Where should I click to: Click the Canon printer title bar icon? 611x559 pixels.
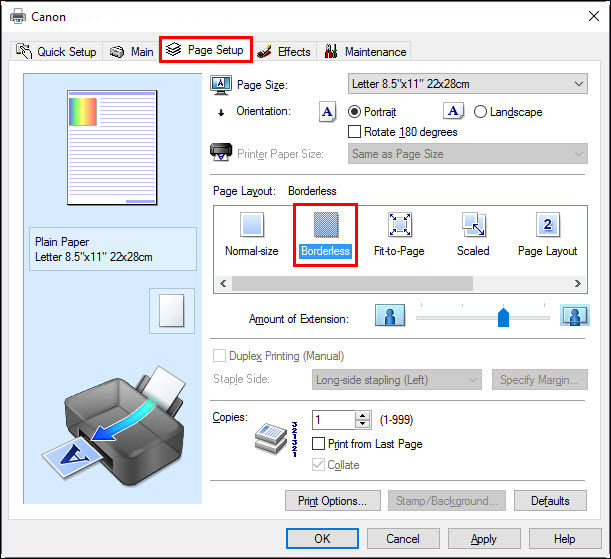point(18,16)
